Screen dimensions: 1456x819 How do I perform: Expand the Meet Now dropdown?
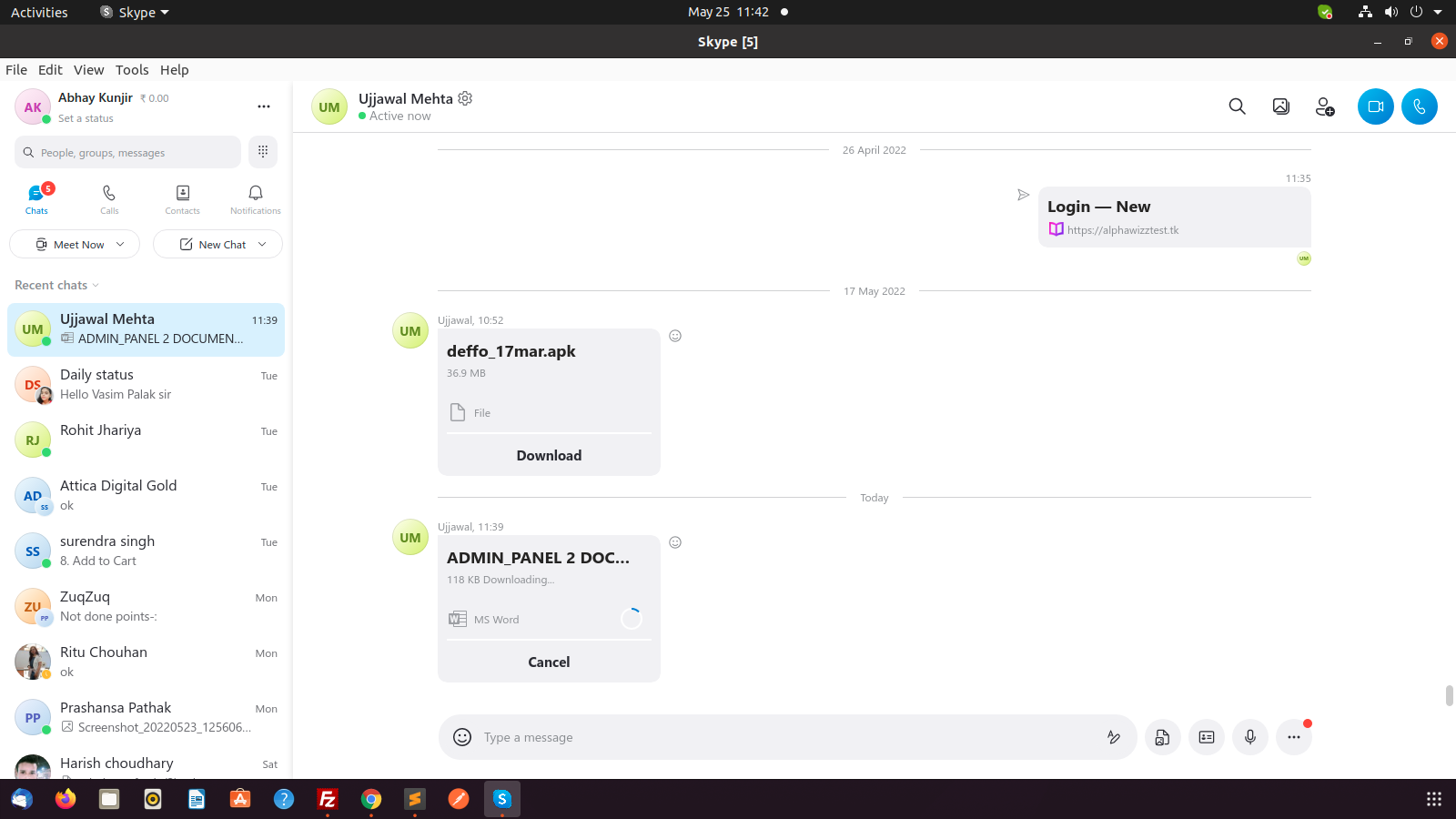120,244
